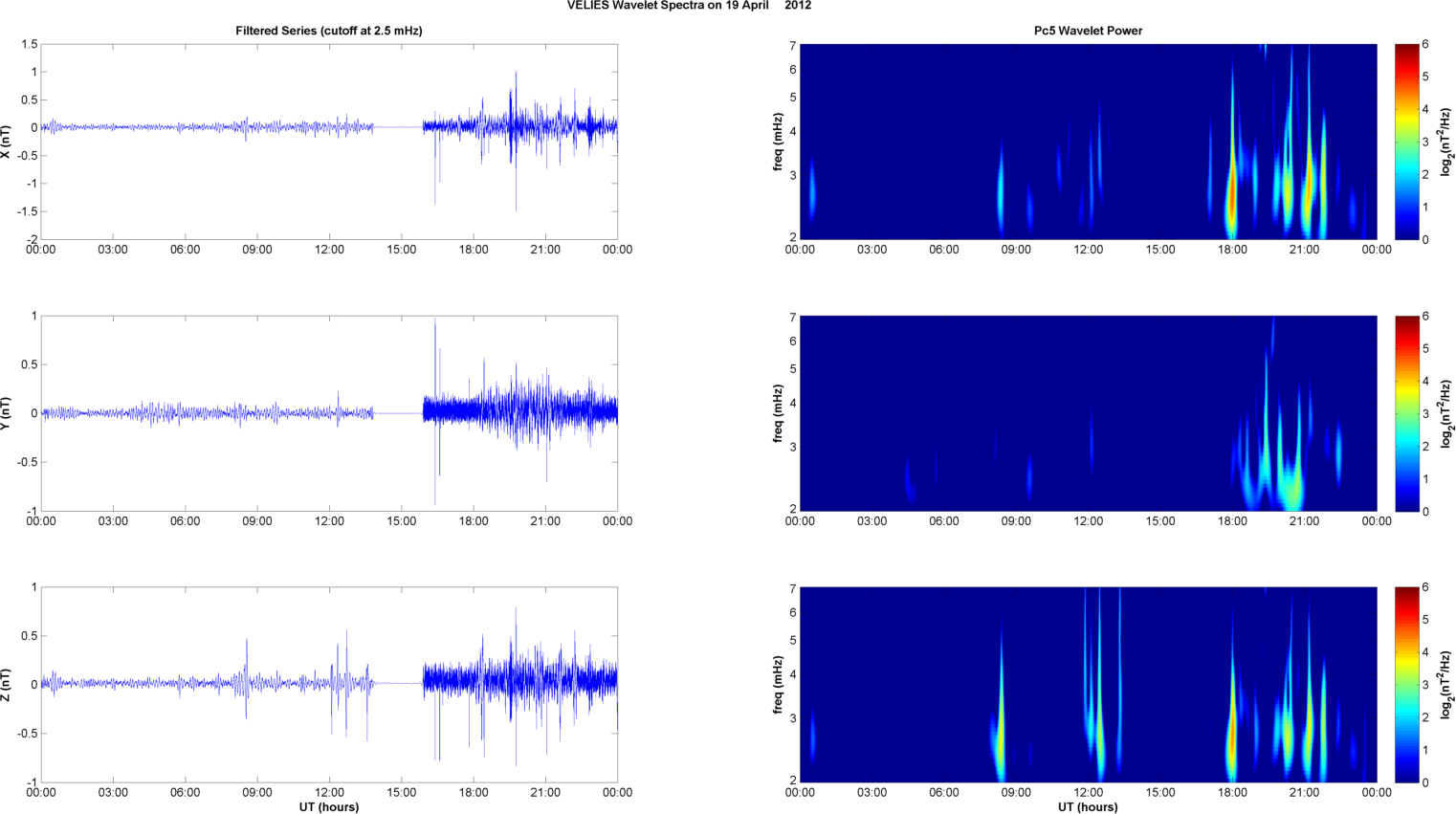This screenshot has height=814, width=1456.
Task: Click log2(nT²/Hz) label beside top colorbar
Action: click(x=1448, y=142)
